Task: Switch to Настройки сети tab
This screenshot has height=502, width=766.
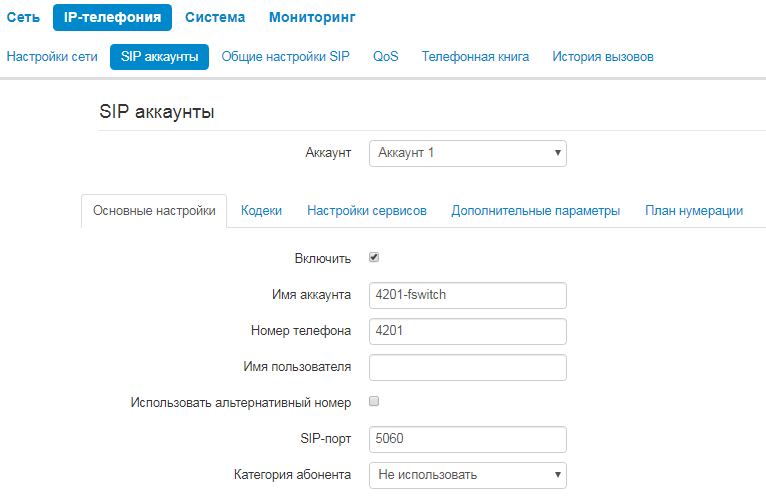Action: [x=52, y=57]
